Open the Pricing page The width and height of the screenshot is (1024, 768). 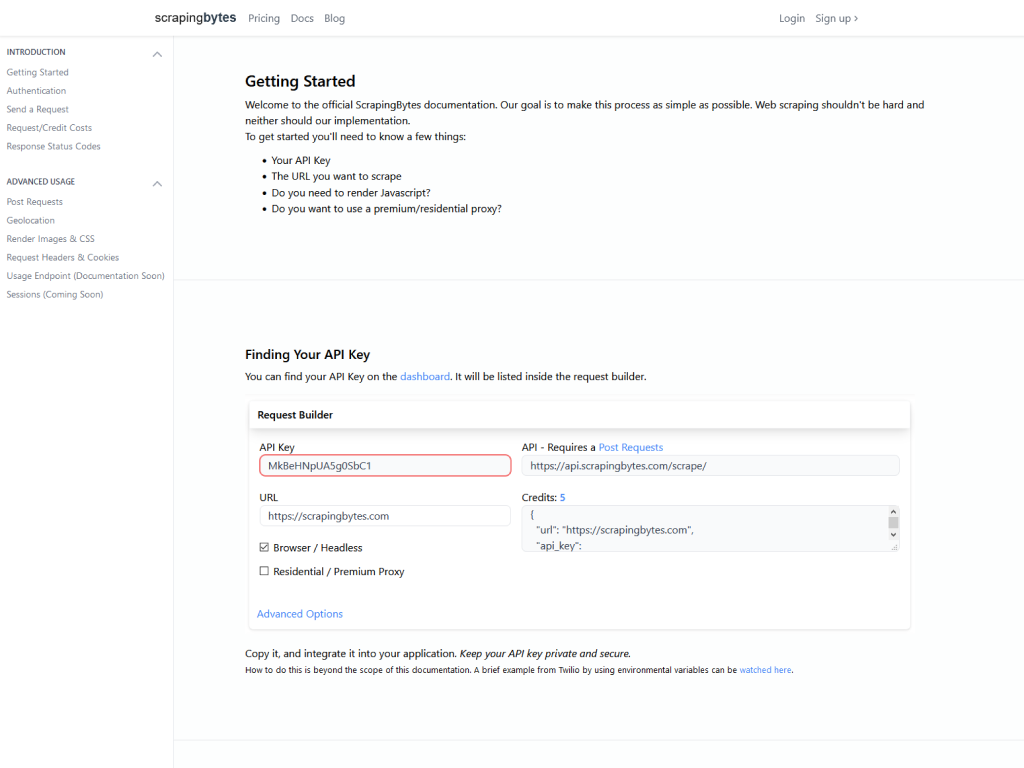264,18
